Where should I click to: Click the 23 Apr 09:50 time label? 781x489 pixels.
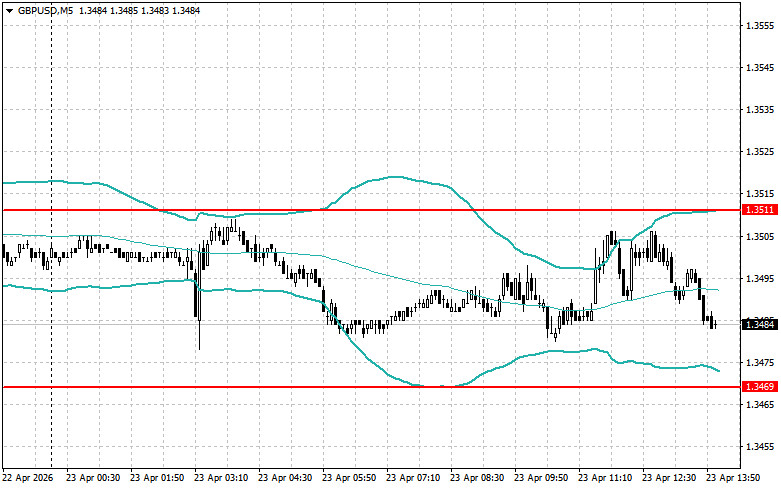[541, 478]
